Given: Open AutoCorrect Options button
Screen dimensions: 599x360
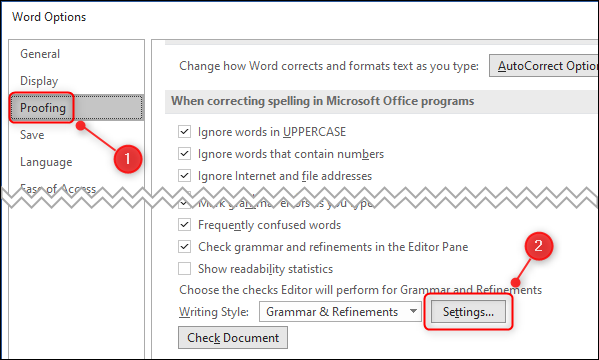Looking at the screenshot, I should pos(544,66).
